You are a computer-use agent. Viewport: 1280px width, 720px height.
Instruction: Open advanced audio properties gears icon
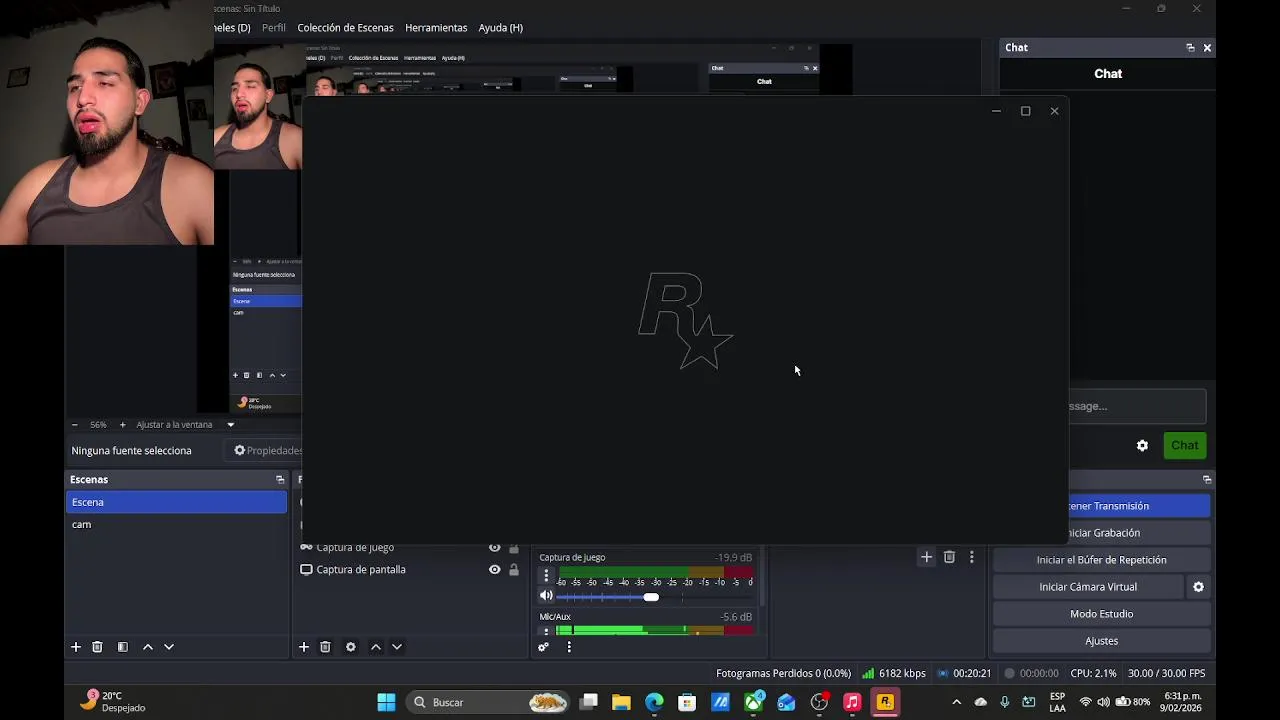click(x=543, y=647)
